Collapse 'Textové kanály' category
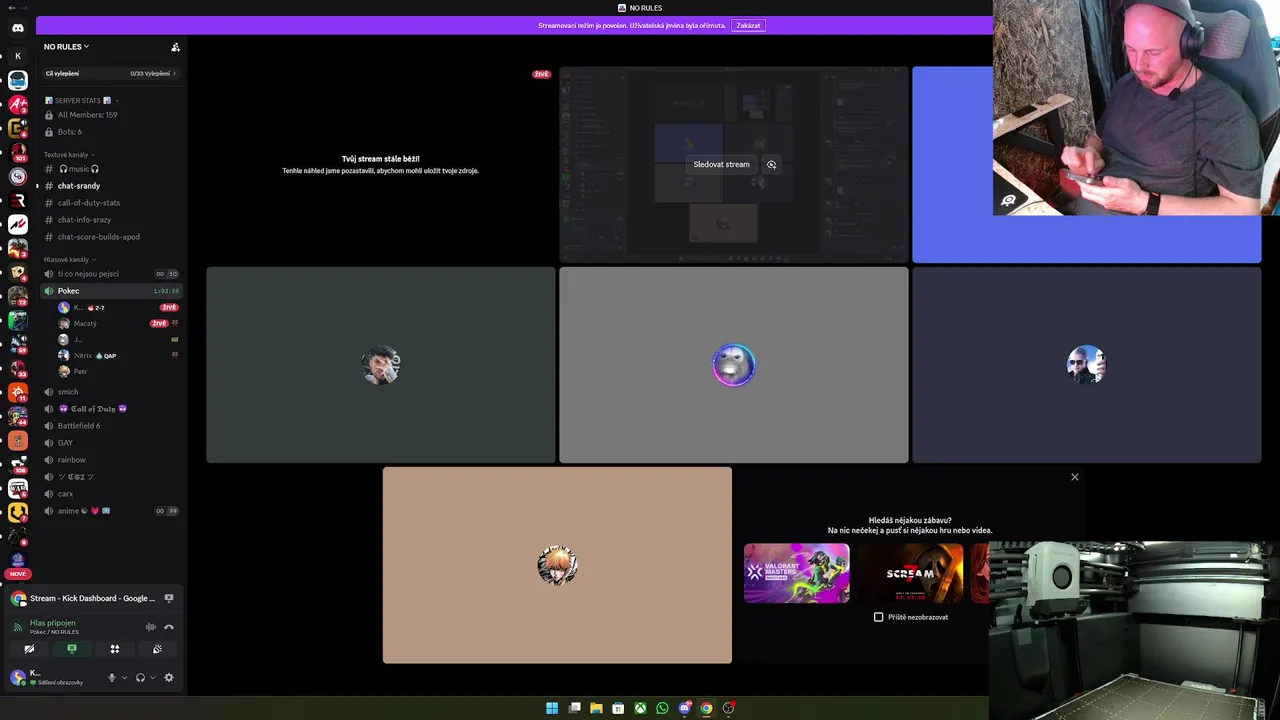 (69, 155)
